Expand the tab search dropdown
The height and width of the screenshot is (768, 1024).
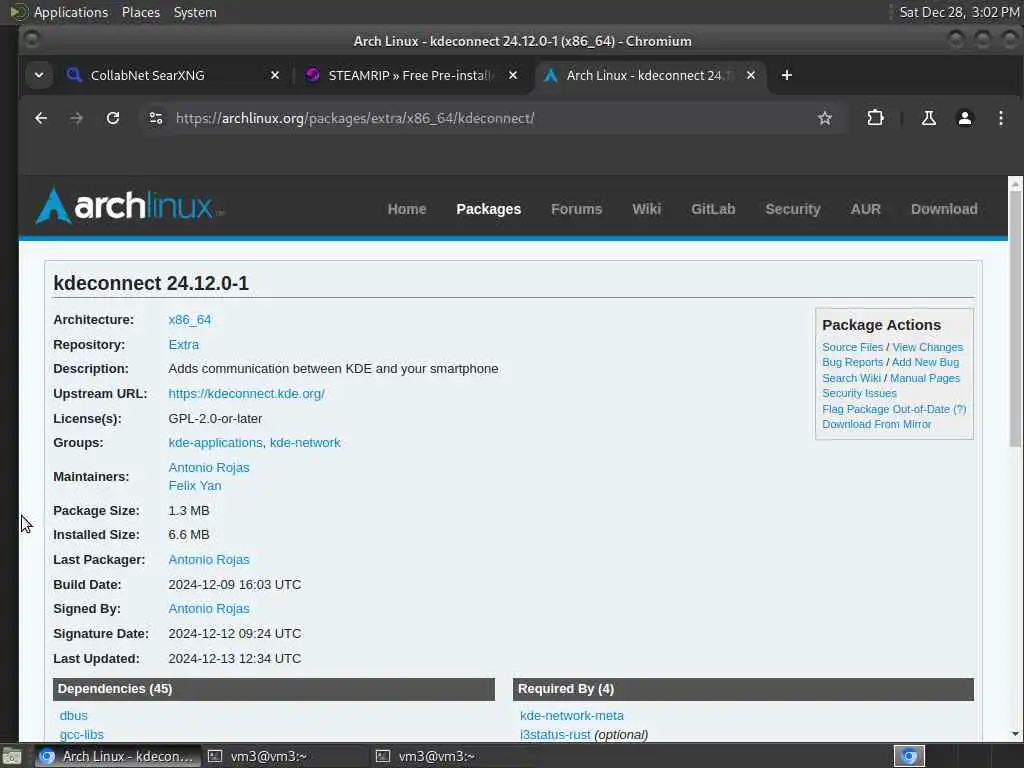pyautogui.click(x=39, y=75)
